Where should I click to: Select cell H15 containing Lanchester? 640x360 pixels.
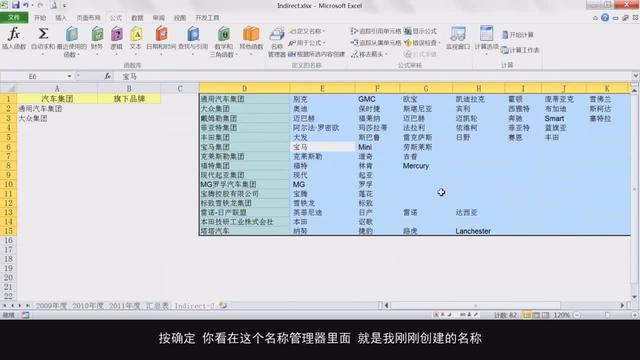pyautogui.click(x=478, y=231)
